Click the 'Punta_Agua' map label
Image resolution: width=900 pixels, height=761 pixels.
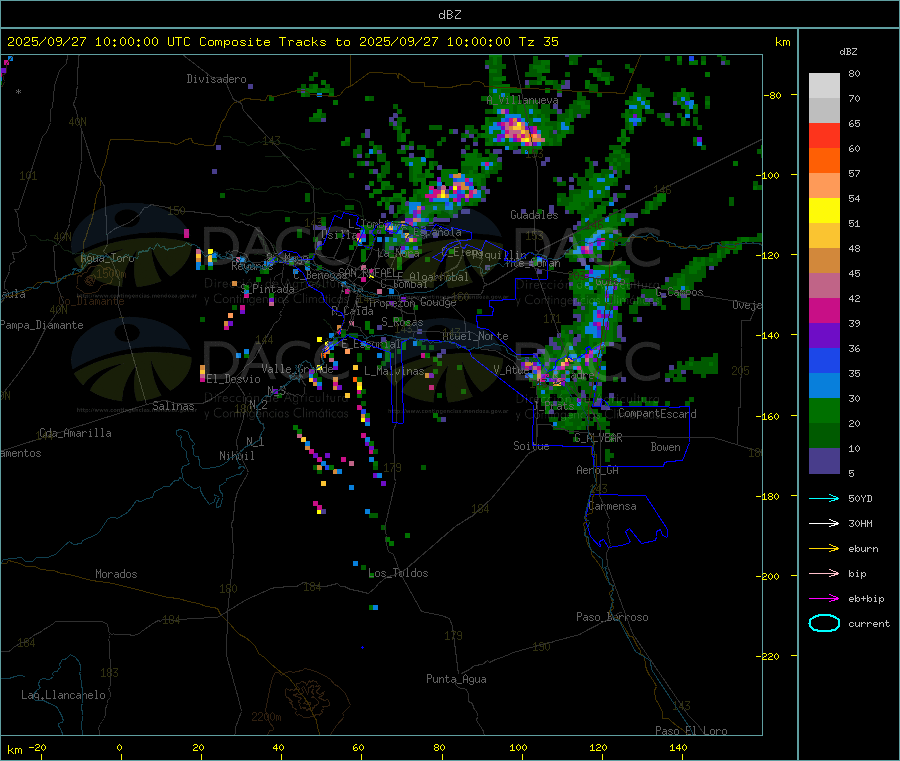click(456, 679)
